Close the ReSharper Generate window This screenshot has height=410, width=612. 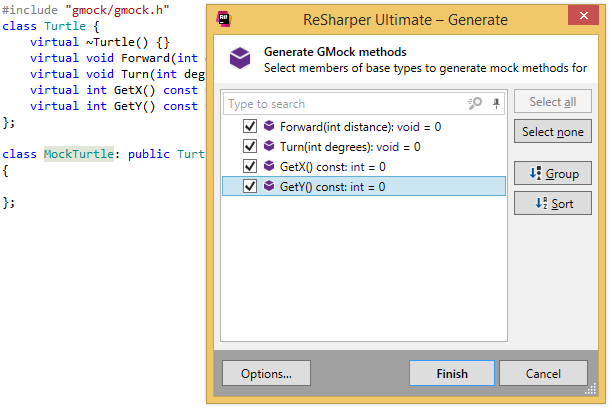click(584, 15)
